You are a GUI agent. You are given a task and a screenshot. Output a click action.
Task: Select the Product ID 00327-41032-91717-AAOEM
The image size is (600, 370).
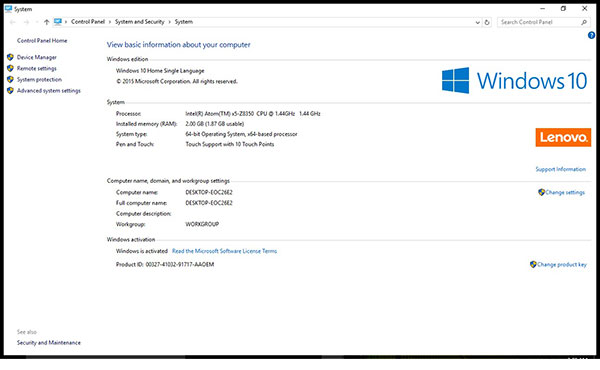point(180,264)
